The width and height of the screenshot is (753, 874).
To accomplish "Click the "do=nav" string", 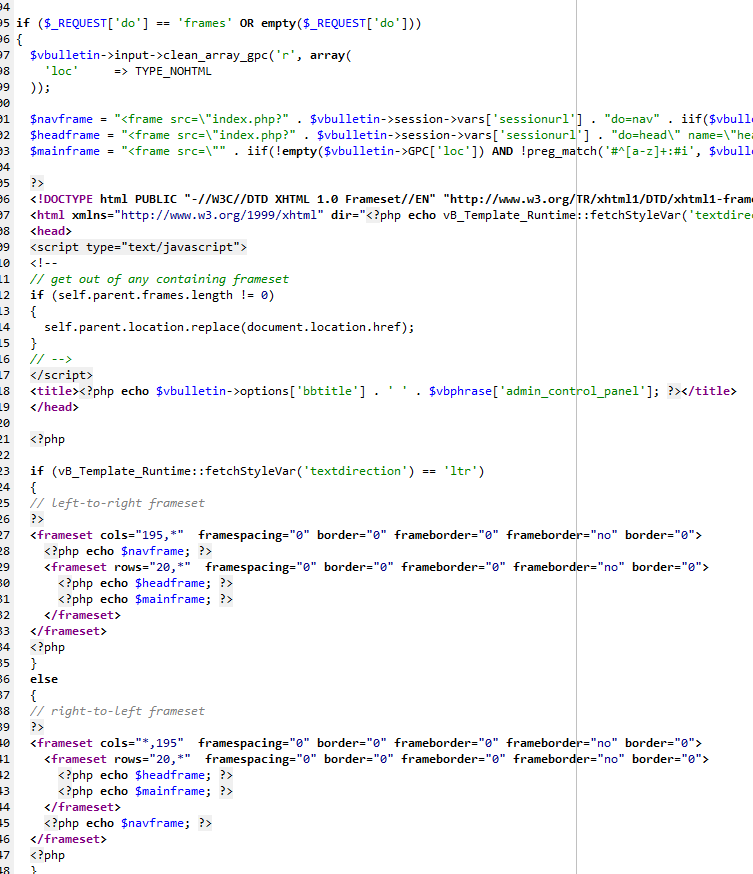I will point(632,119).
